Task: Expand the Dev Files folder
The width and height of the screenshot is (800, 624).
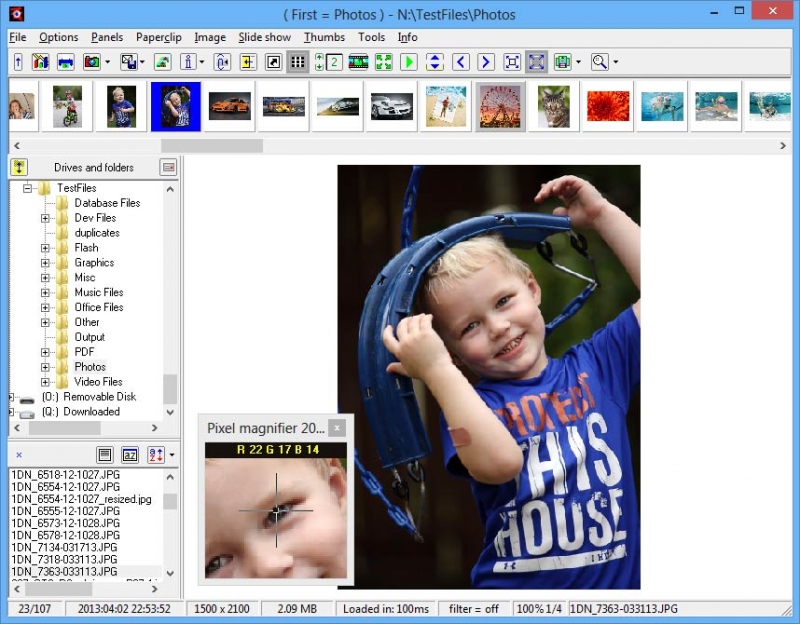Action: pyautogui.click(x=45, y=218)
